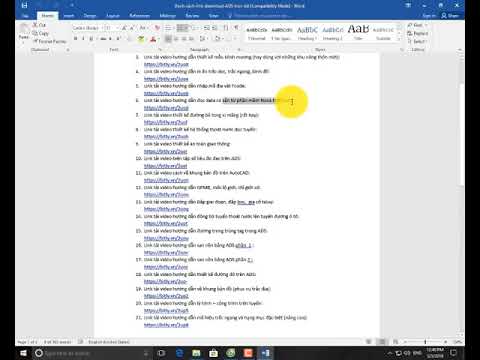
Task: Clear all formatting from selection
Action: [x=157, y=28]
